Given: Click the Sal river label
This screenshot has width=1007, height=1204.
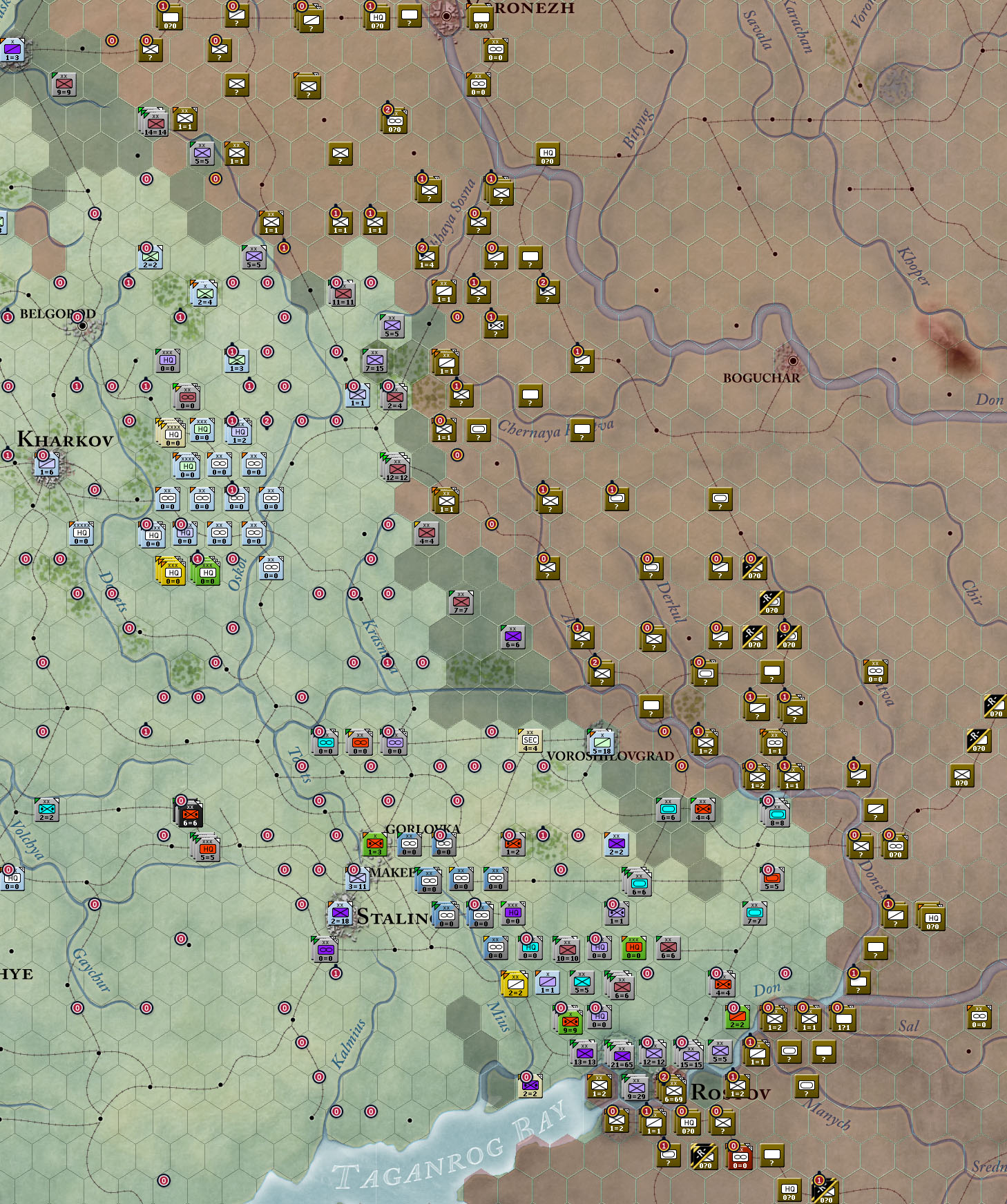Looking at the screenshot, I should (x=909, y=1026).
